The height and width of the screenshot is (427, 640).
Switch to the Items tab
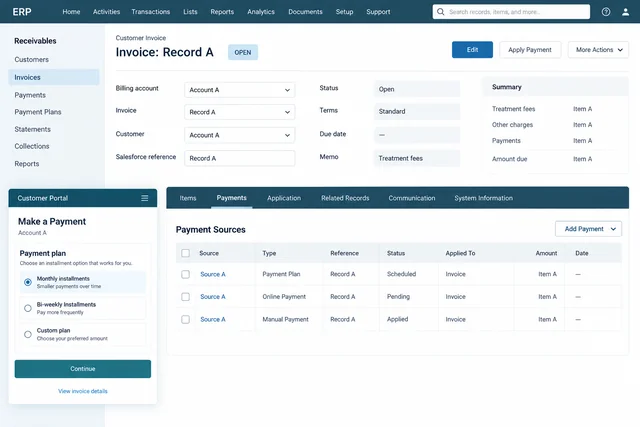click(x=188, y=198)
